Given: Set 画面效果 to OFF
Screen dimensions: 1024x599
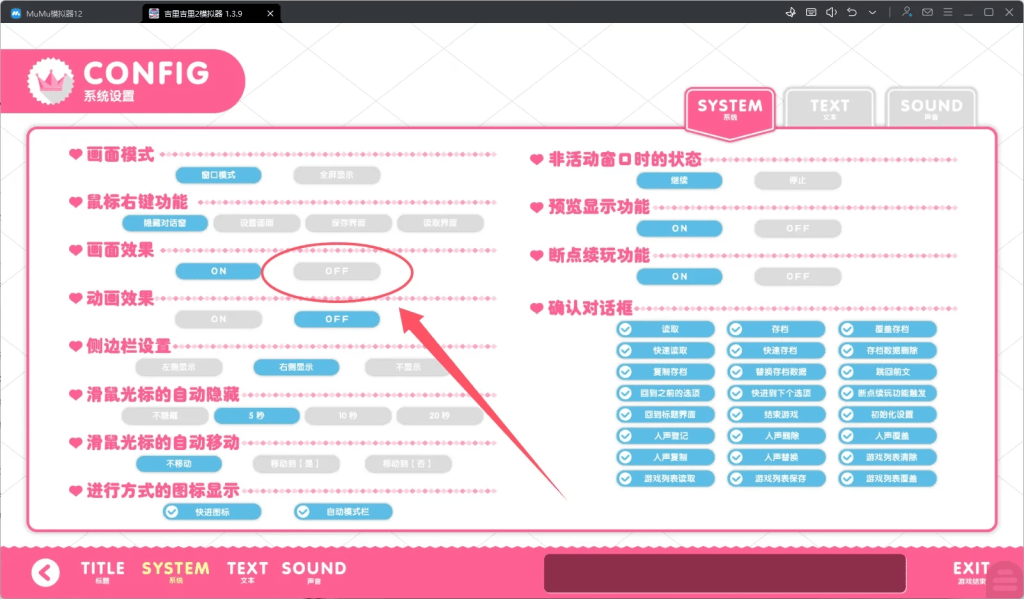Looking at the screenshot, I should [x=337, y=271].
